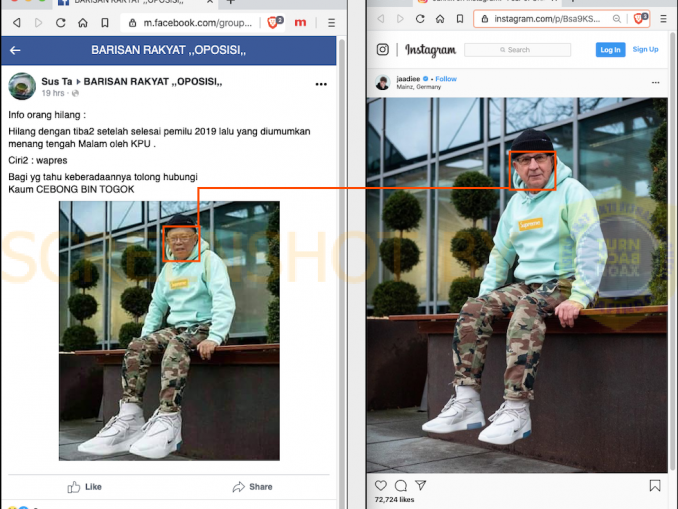Share the Instagram post via paper plane
This screenshot has width=678, height=509.
click(x=421, y=485)
